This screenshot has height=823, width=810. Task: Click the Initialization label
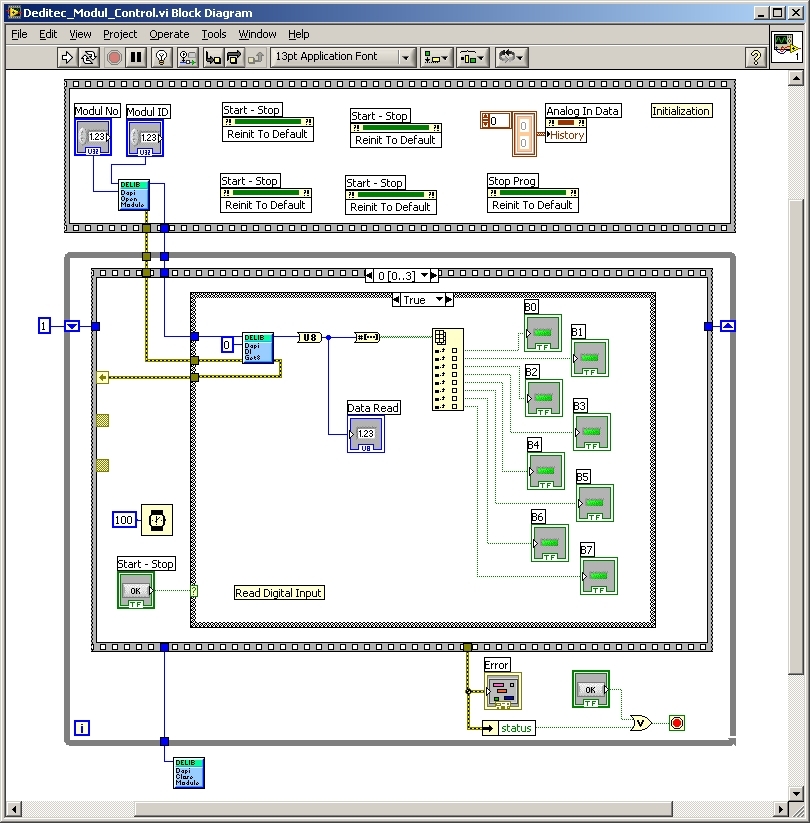[681, 111]
